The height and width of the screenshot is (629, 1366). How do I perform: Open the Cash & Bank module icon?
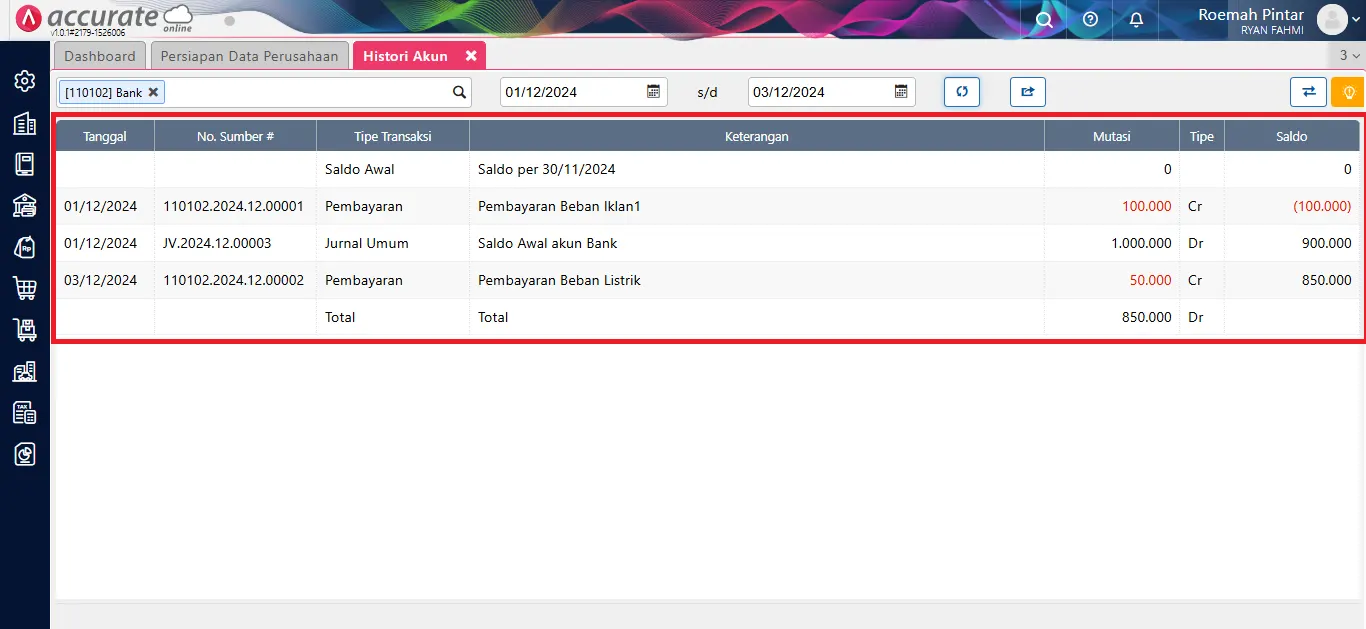pyautogui.click(x=25, y=205)
